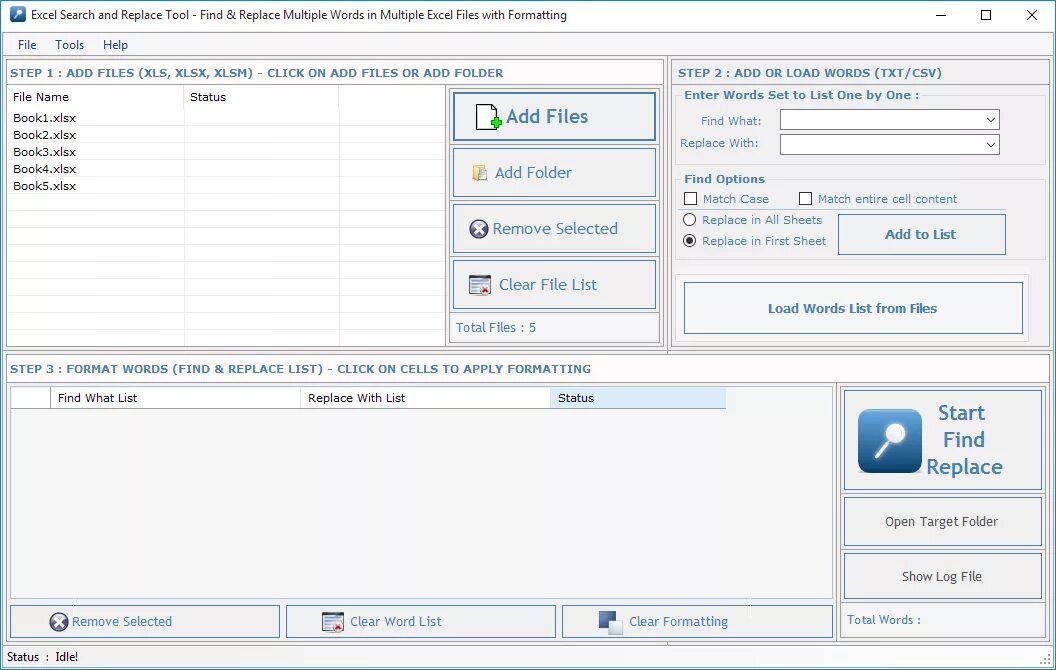Expand the Find What dropdown
The image size is (1056, 670).
[991, 120]
